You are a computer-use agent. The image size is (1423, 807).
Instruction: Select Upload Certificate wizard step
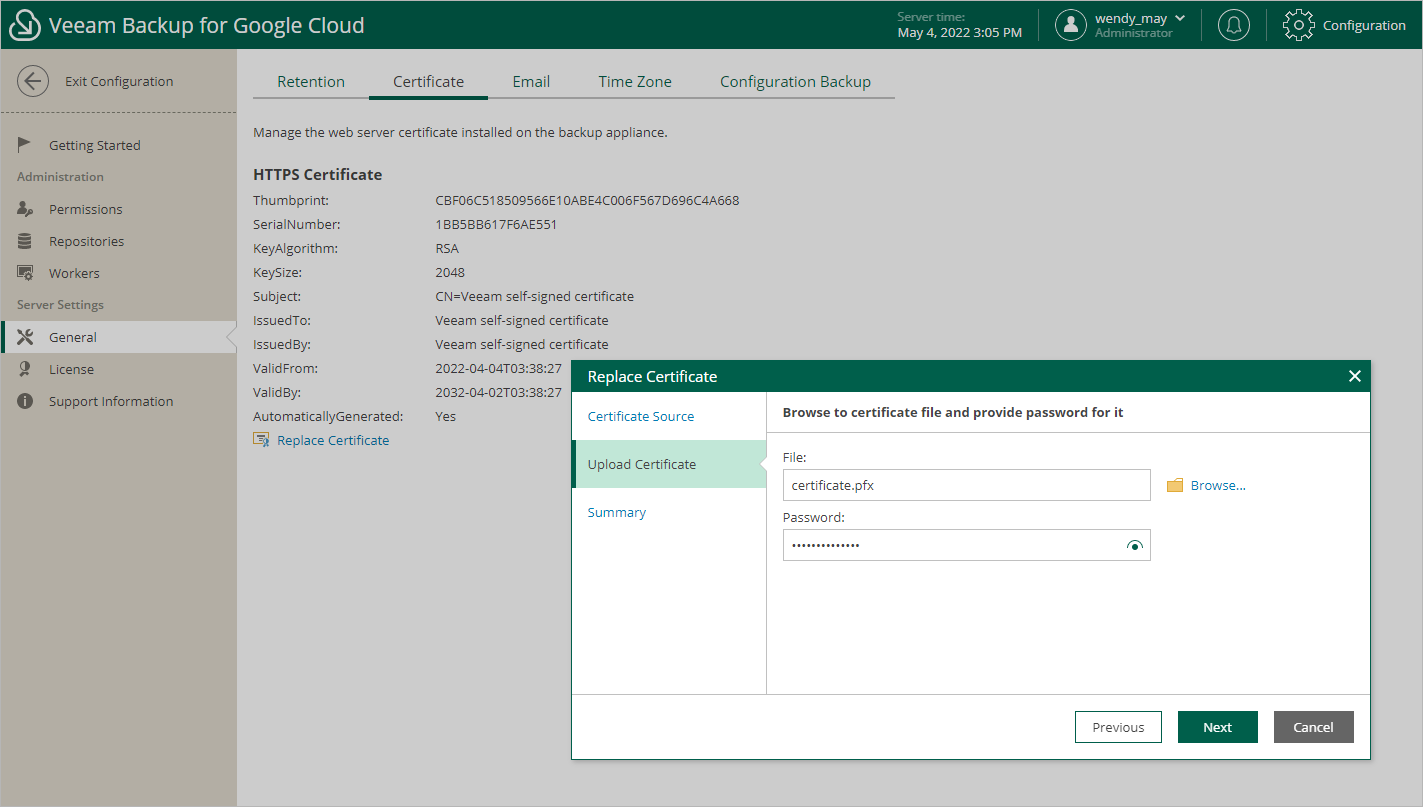669,464
